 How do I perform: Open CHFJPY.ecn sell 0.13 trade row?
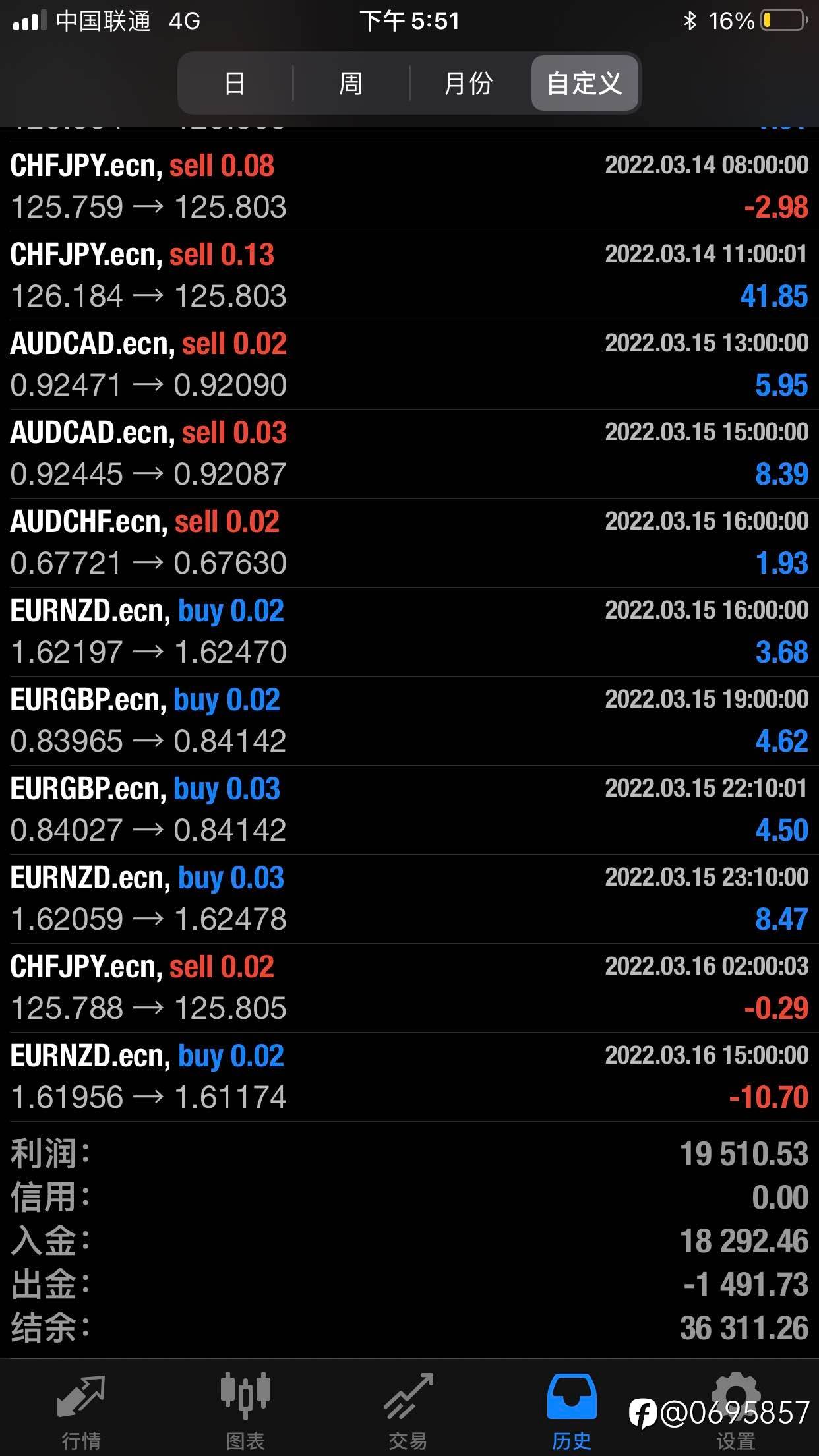[x=409, y=276]
